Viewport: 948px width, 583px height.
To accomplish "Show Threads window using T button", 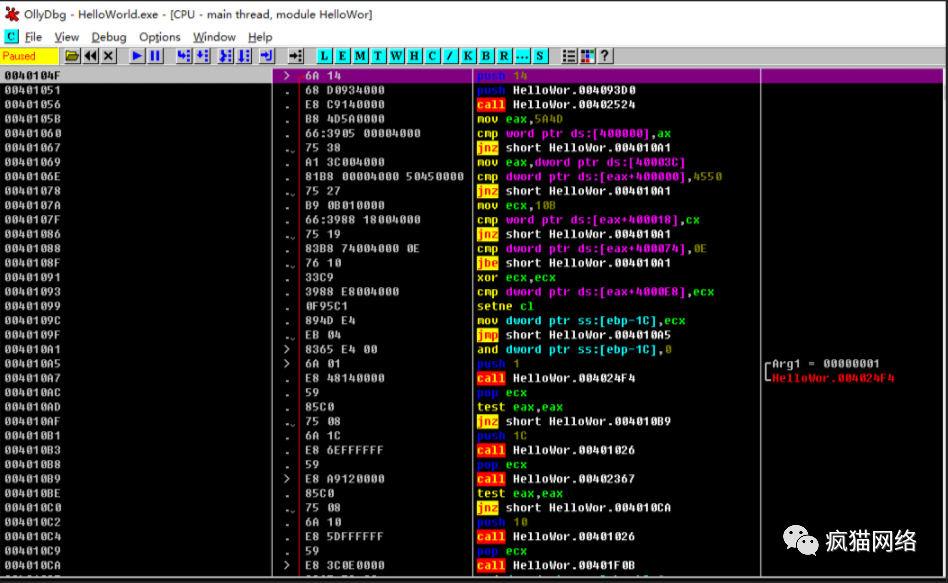I will (378, 56).
